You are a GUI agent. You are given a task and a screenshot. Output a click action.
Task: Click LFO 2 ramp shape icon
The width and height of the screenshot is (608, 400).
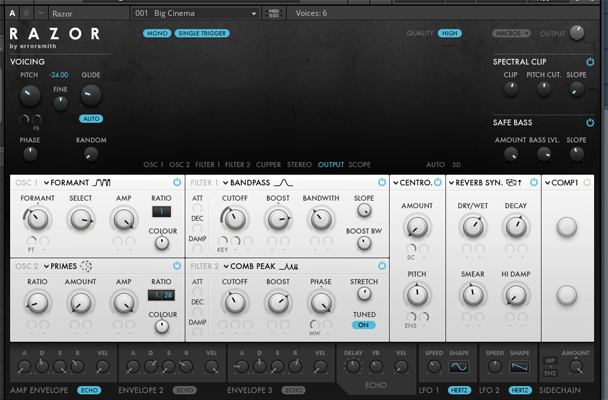520,367
